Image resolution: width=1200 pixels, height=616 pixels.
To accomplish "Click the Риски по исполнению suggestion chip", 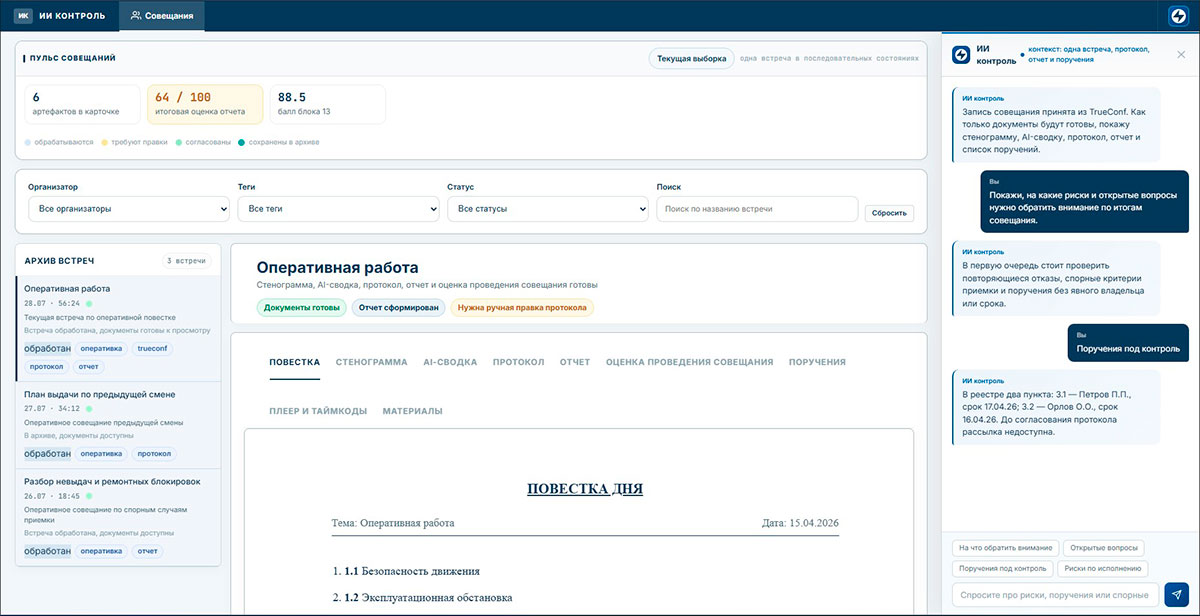I will (x=1104, y=569).
